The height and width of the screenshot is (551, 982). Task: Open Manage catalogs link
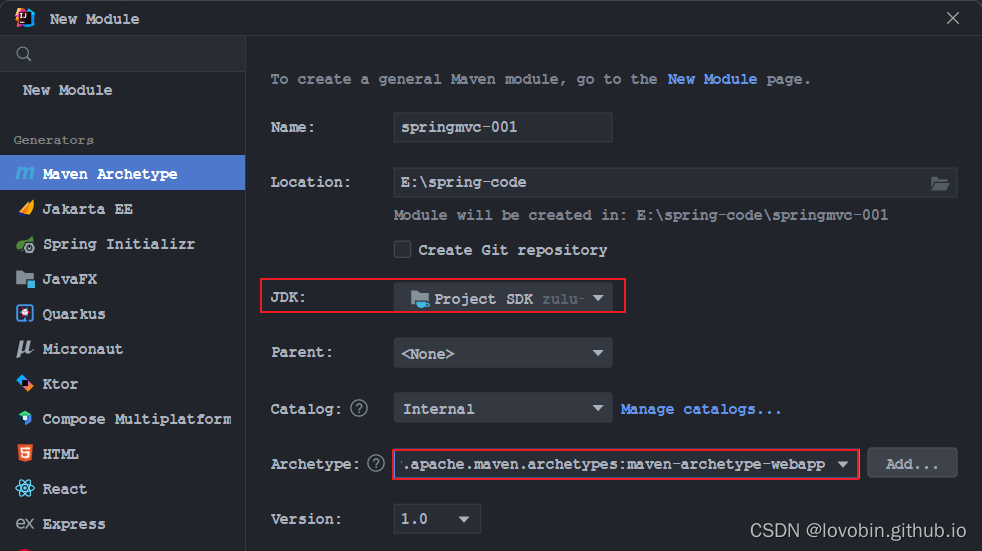coord(701,409)
